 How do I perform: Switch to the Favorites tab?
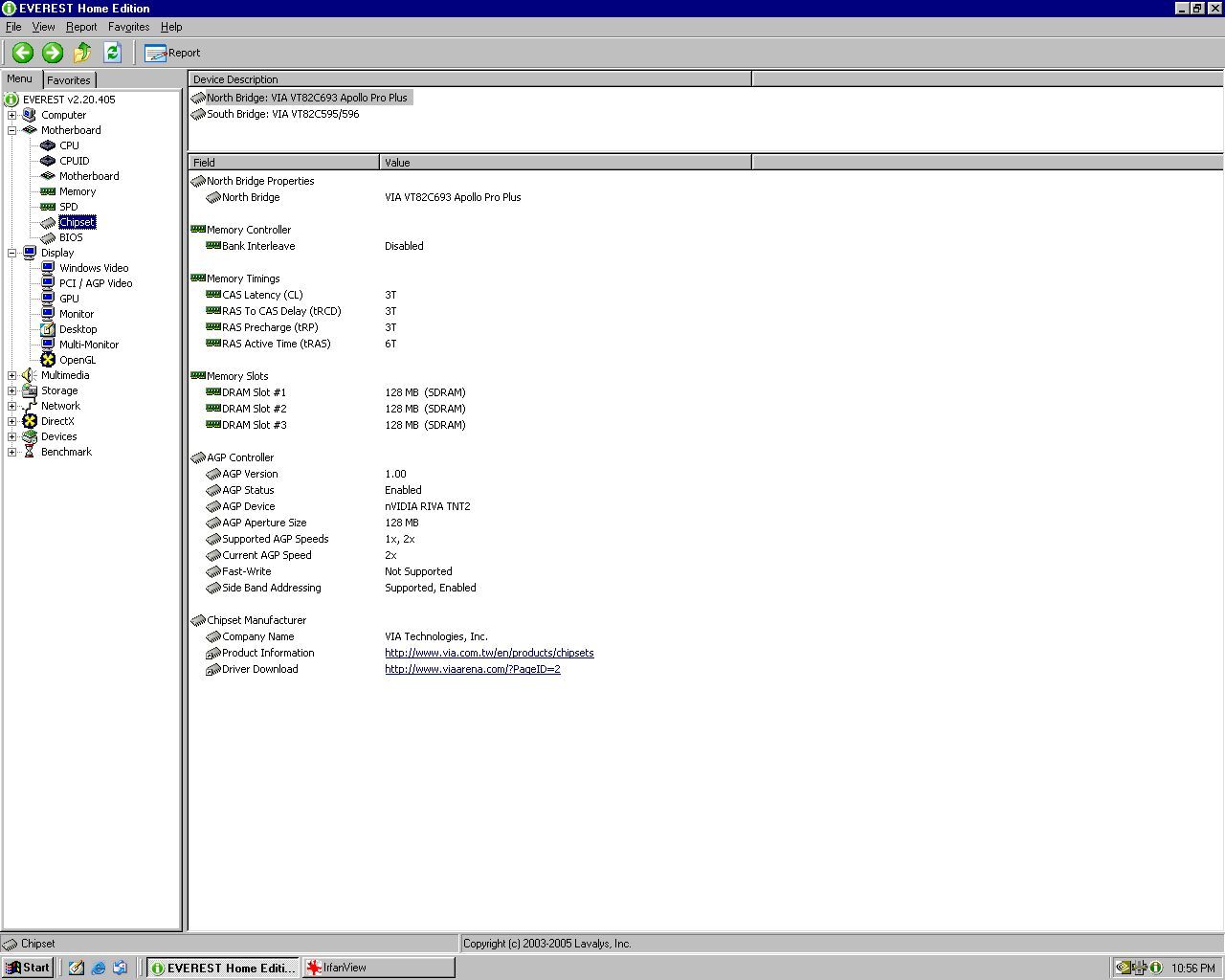click(x=69, y=80)
